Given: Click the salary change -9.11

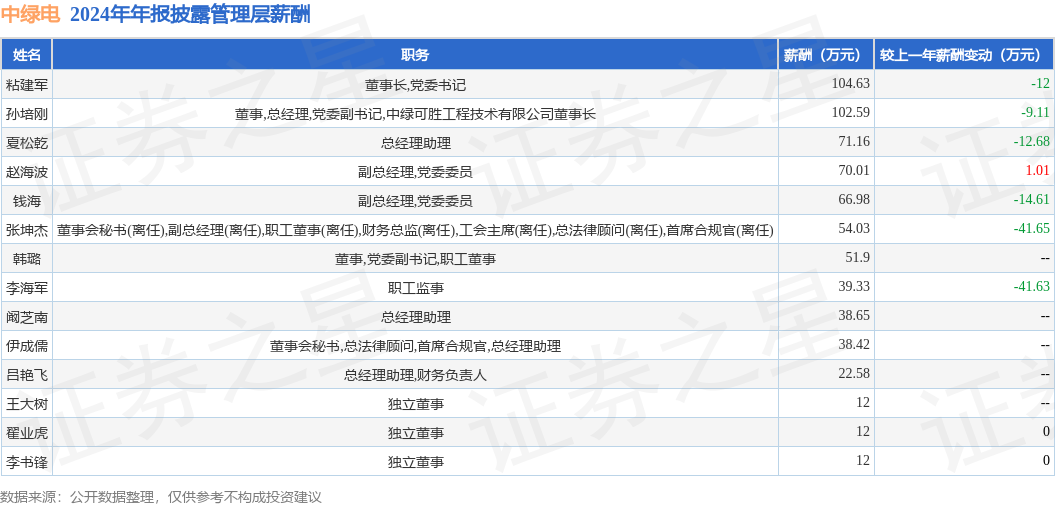Looking at the screenshot, I should [x=1035, y=113].
